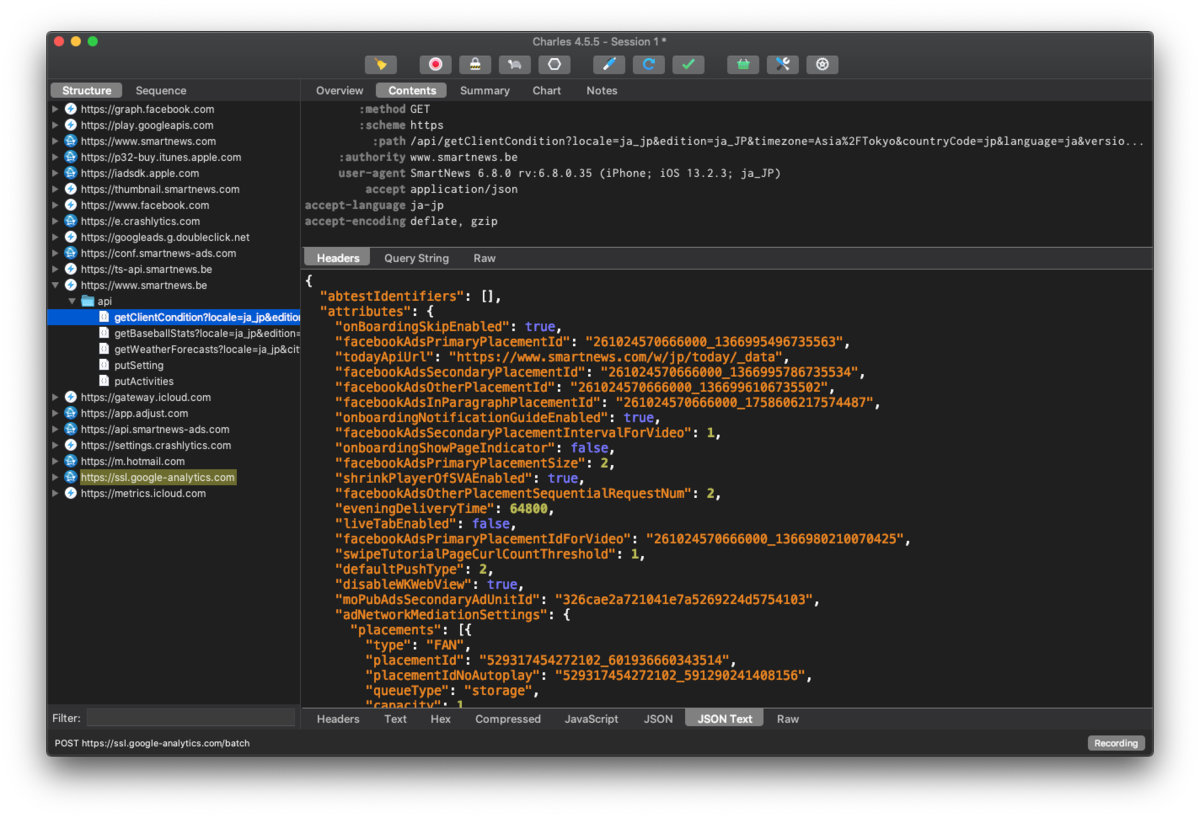Viewport: 1200px width, 818px height.
Task: Expand the thumbnail.smartnews.com host node
Action: coord(56,189)
